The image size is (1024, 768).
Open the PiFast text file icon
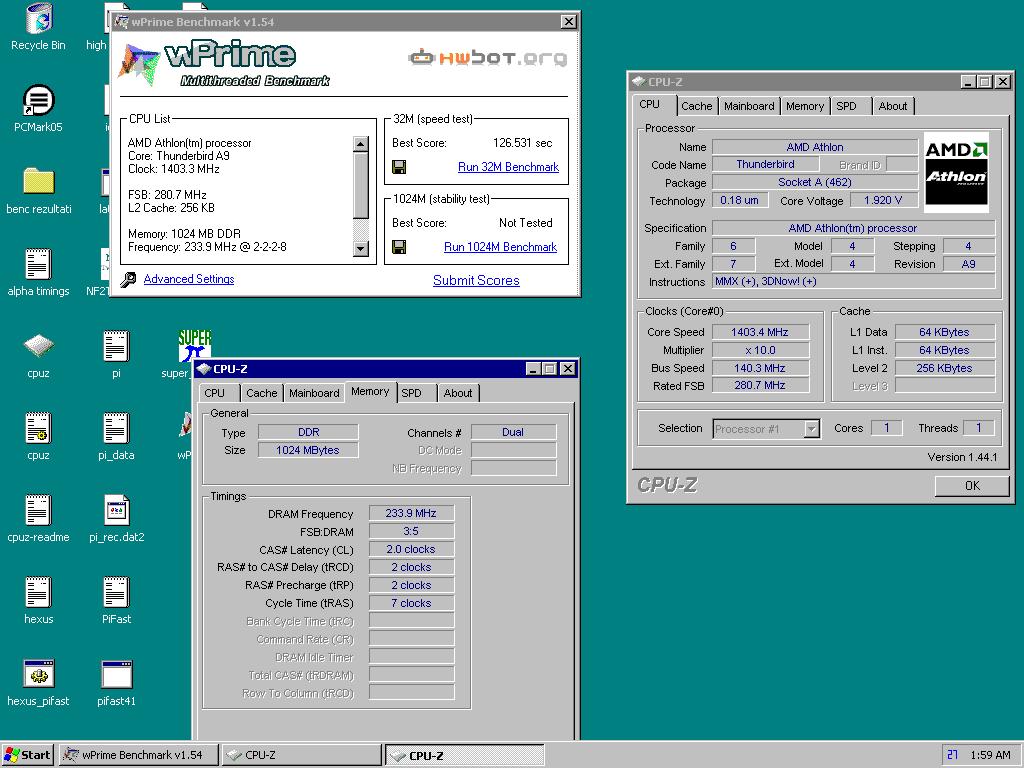click(x=116, y=592)
